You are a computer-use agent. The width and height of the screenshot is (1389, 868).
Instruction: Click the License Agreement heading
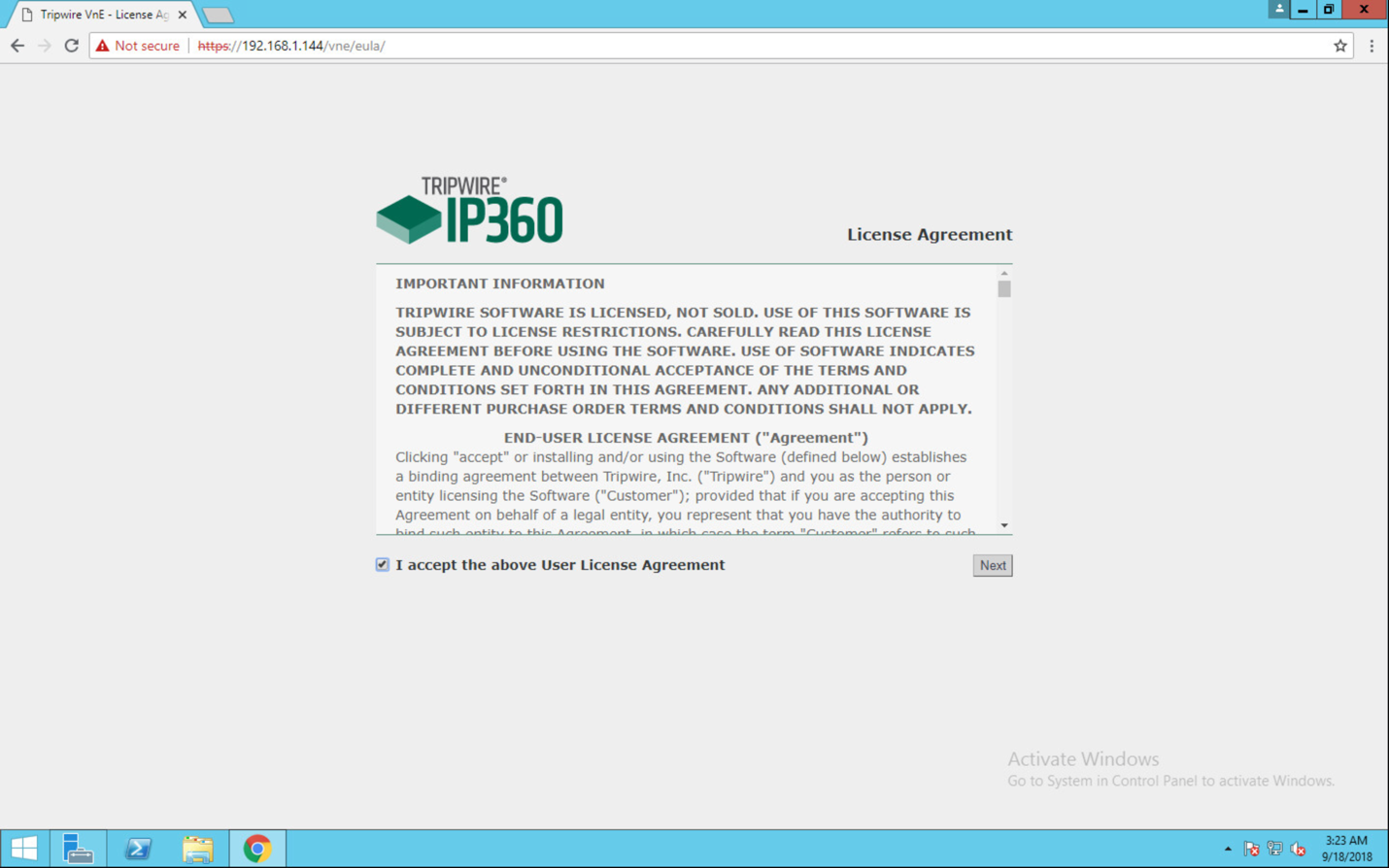click(930, 235)
